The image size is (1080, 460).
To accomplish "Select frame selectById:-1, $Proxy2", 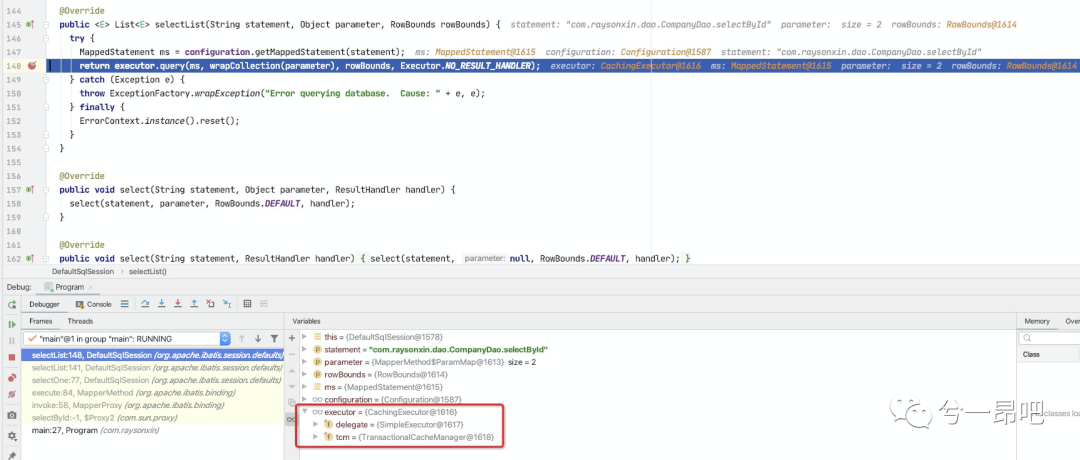I will (x=152, y=417).
